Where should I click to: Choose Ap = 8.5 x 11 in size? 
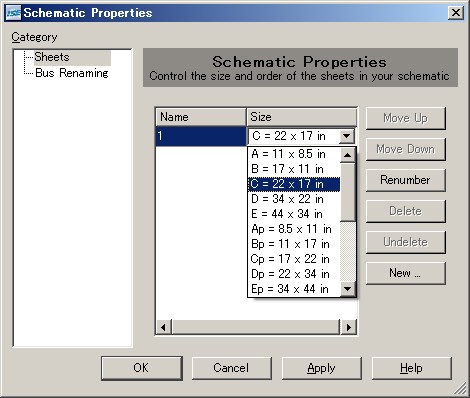point(294,229)
